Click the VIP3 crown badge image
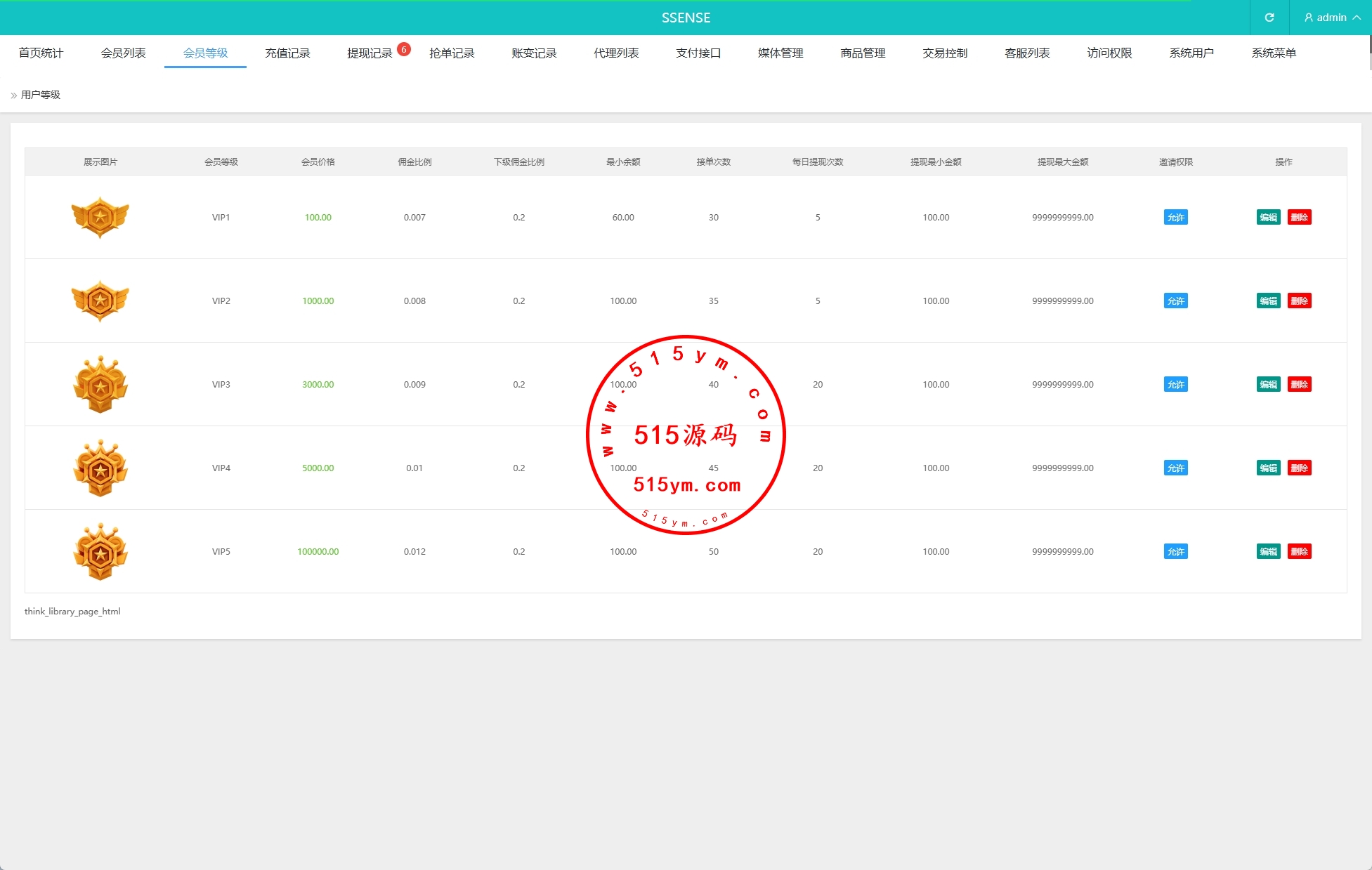The width and height of the screenshot is (1372, 870). [x=100, y=385]
